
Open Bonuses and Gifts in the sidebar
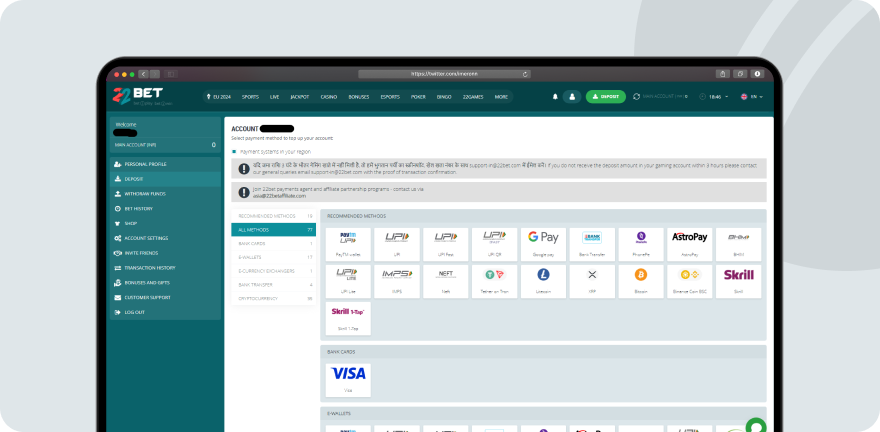point(166,283)
